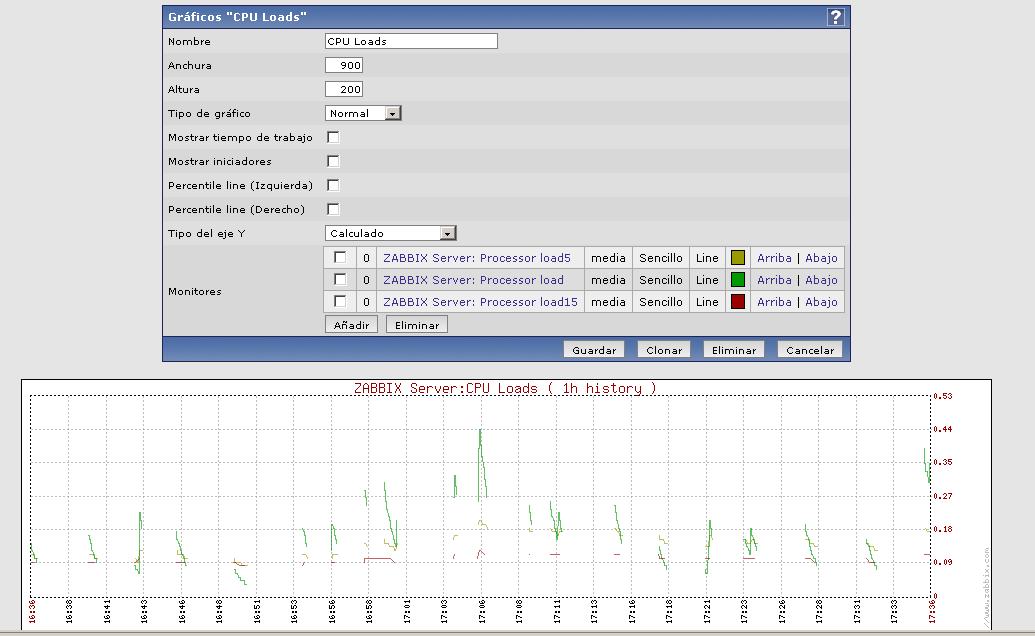Move Processor load15 up with Arriba
This screenshot has height=636, width=1035.
coord(774,302)
